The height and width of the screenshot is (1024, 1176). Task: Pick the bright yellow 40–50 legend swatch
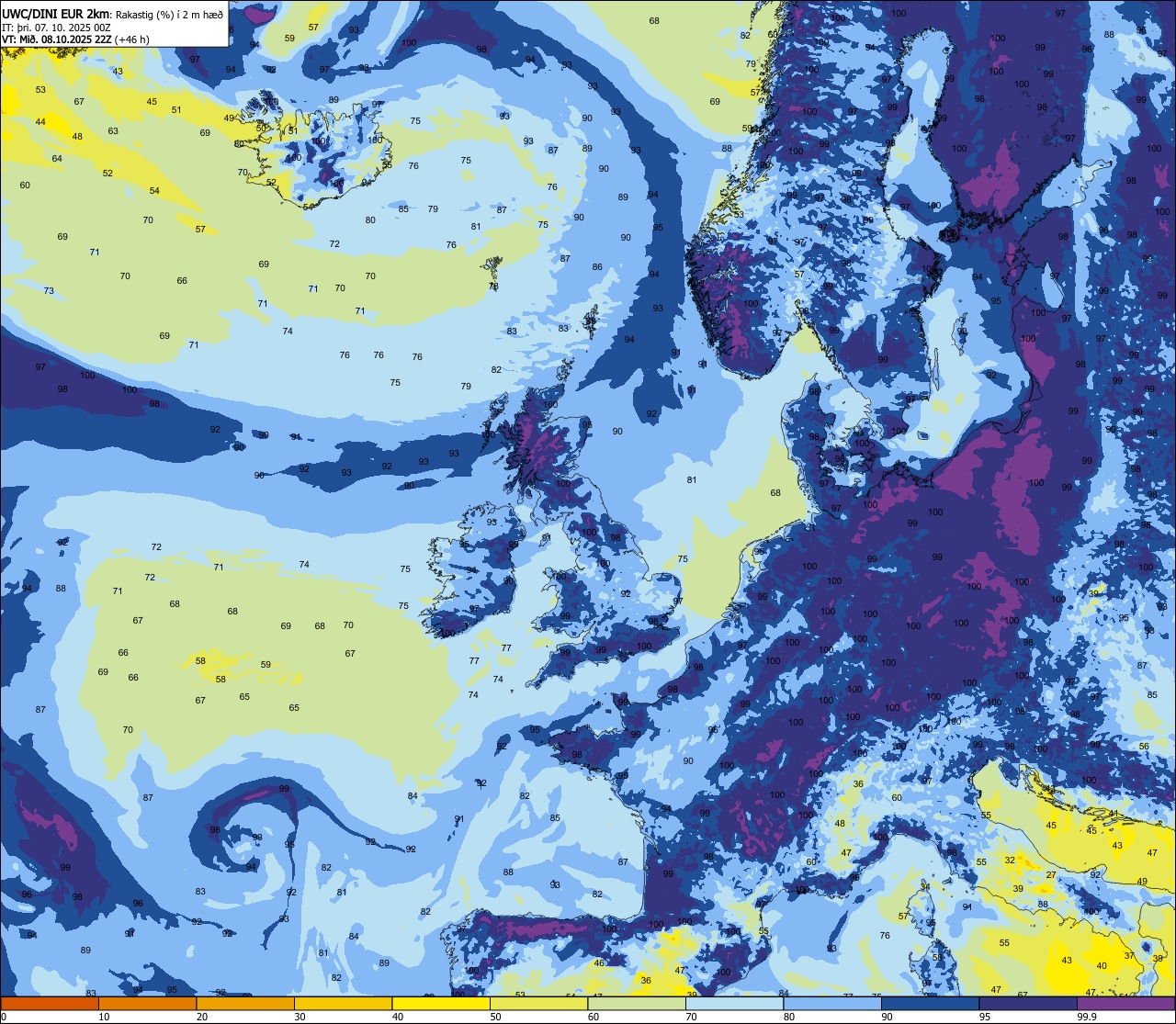(441, 1003)
